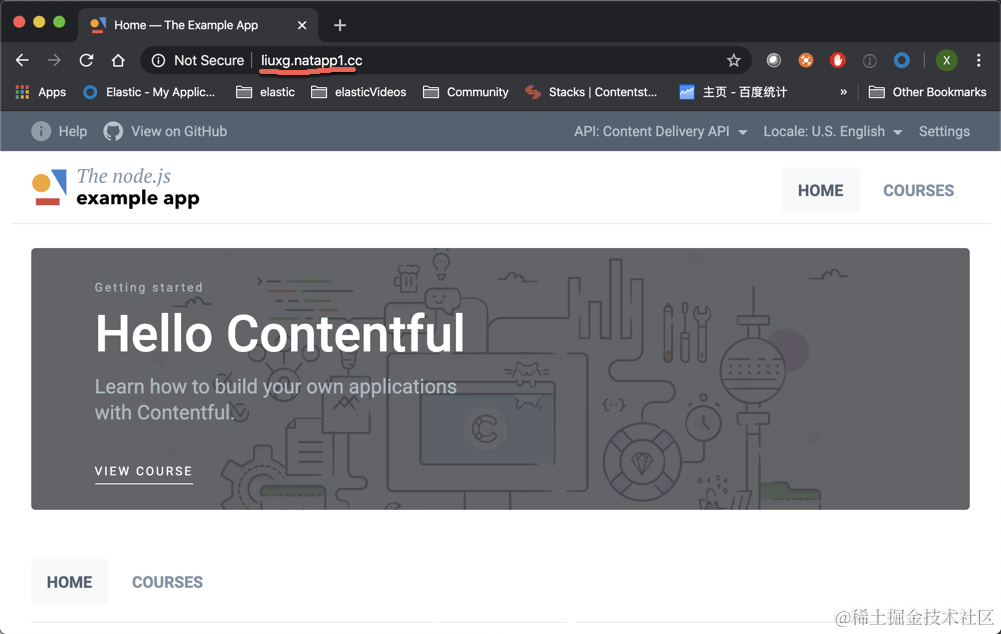Open Settings in the top bar

(944, 132)
